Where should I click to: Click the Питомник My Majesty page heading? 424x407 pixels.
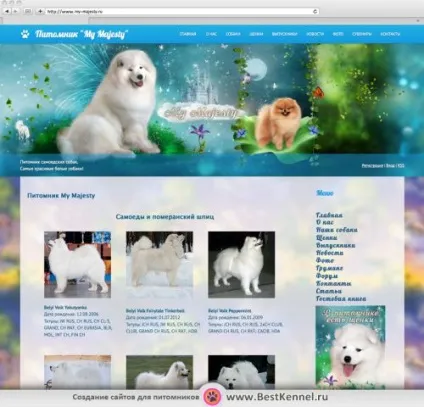[x=61, y=196]
